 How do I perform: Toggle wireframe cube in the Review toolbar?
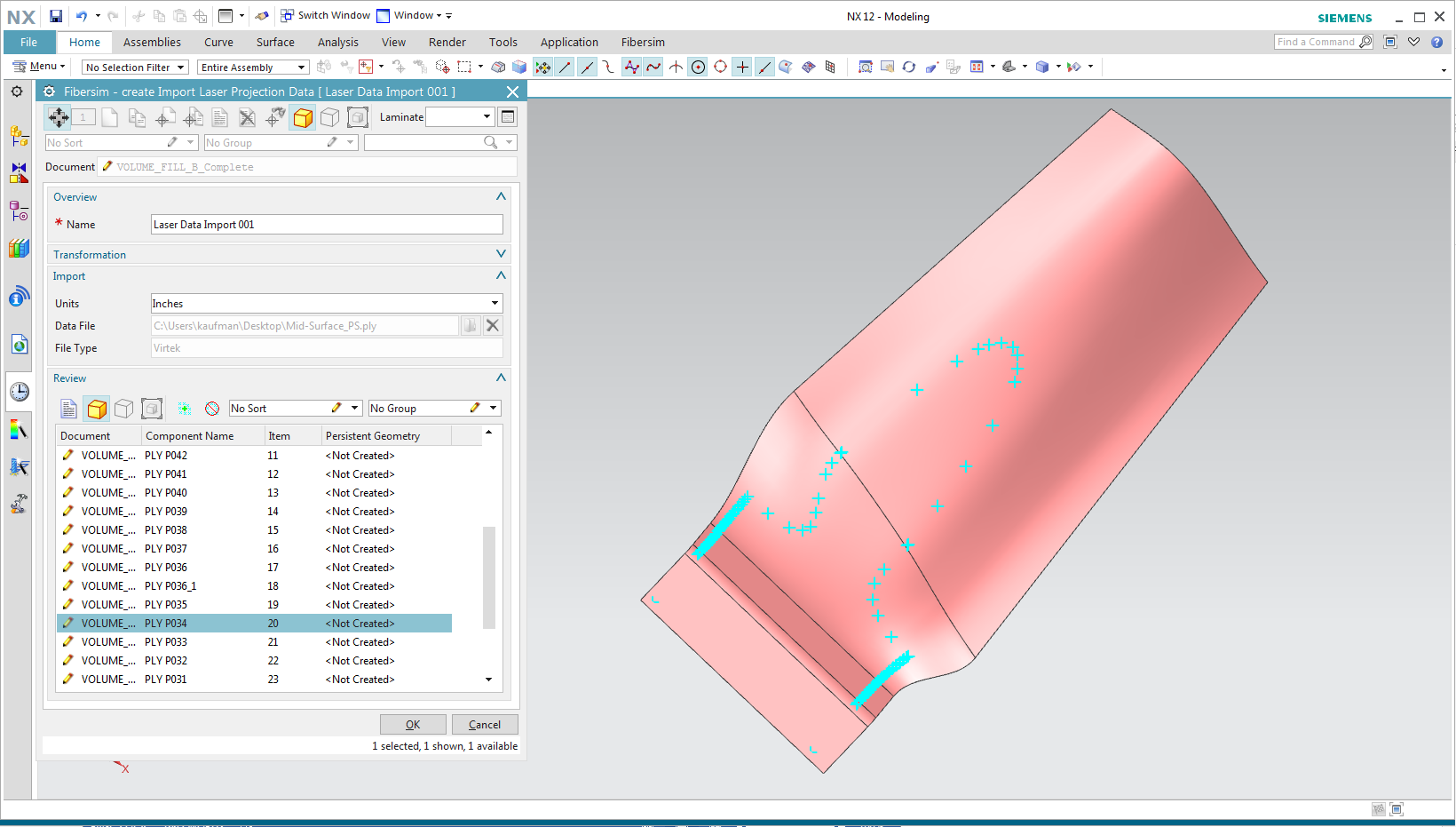click(x=124, y=409)
